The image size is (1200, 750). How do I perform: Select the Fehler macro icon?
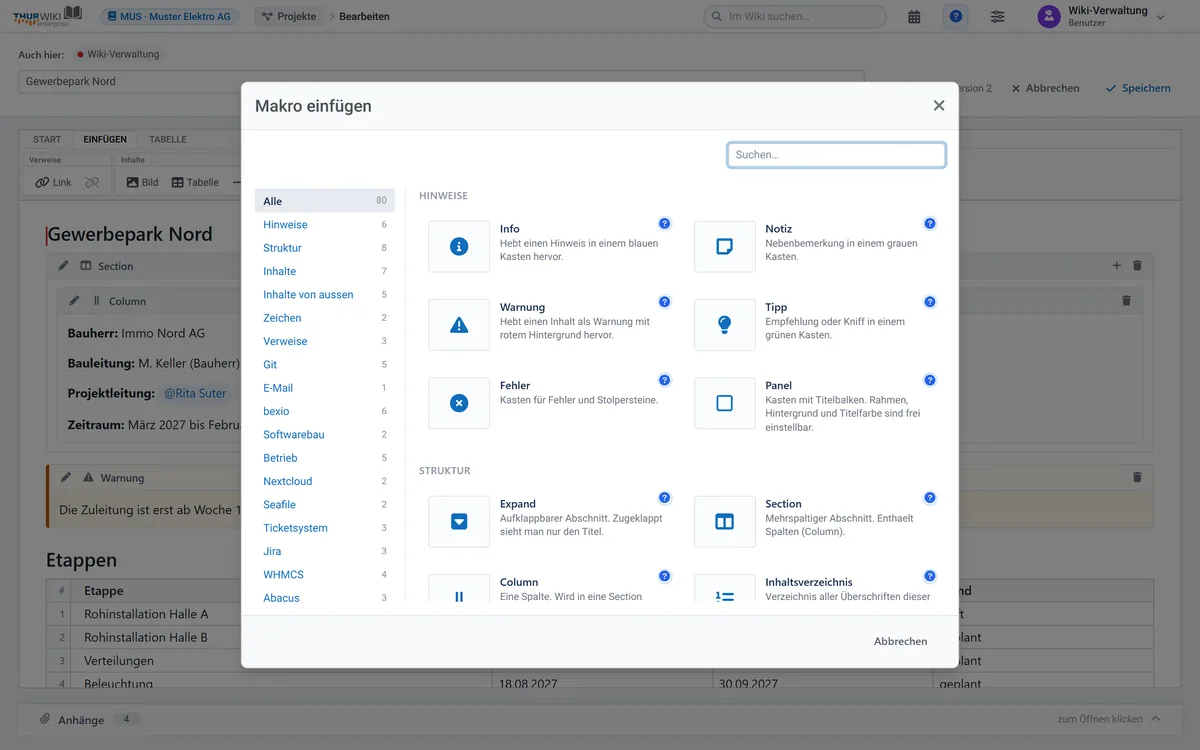pos(459,403)
